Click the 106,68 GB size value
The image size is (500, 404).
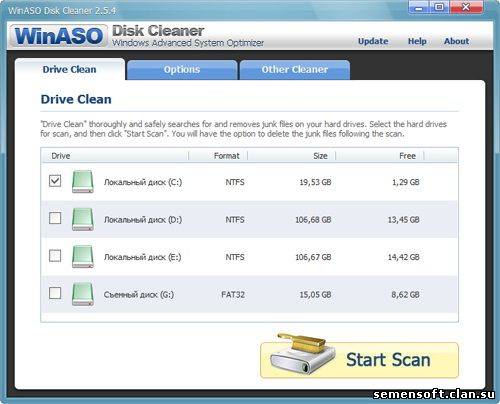pyautogui.click(x=313, y=220)
